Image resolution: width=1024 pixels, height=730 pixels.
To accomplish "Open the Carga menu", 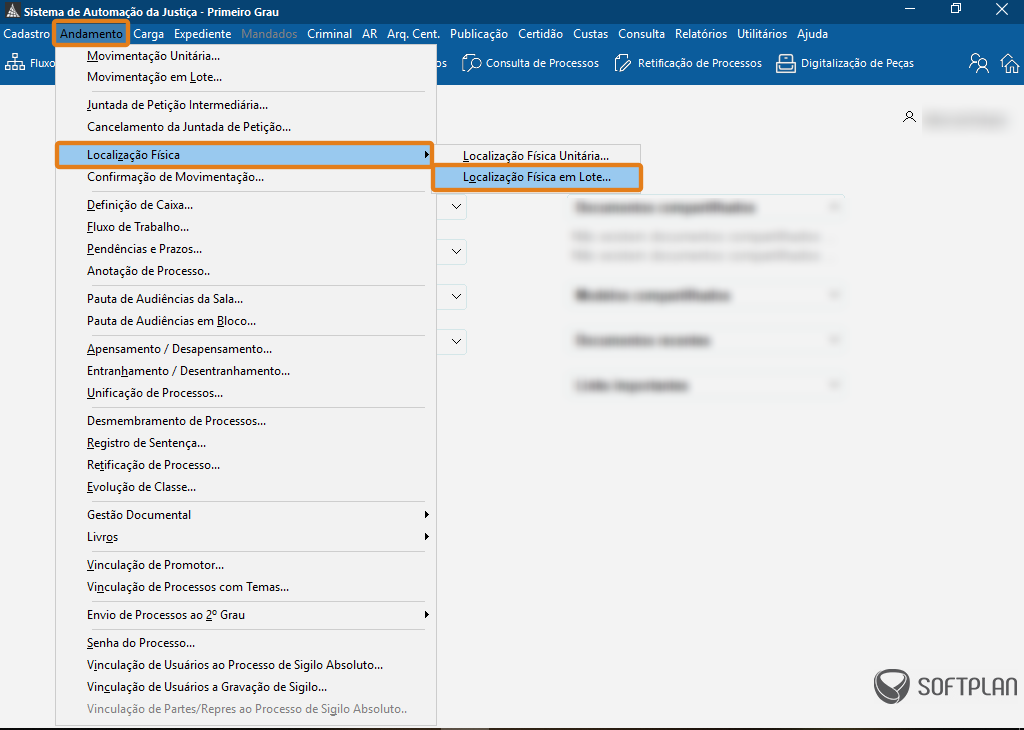I will (x=148, y=34).
